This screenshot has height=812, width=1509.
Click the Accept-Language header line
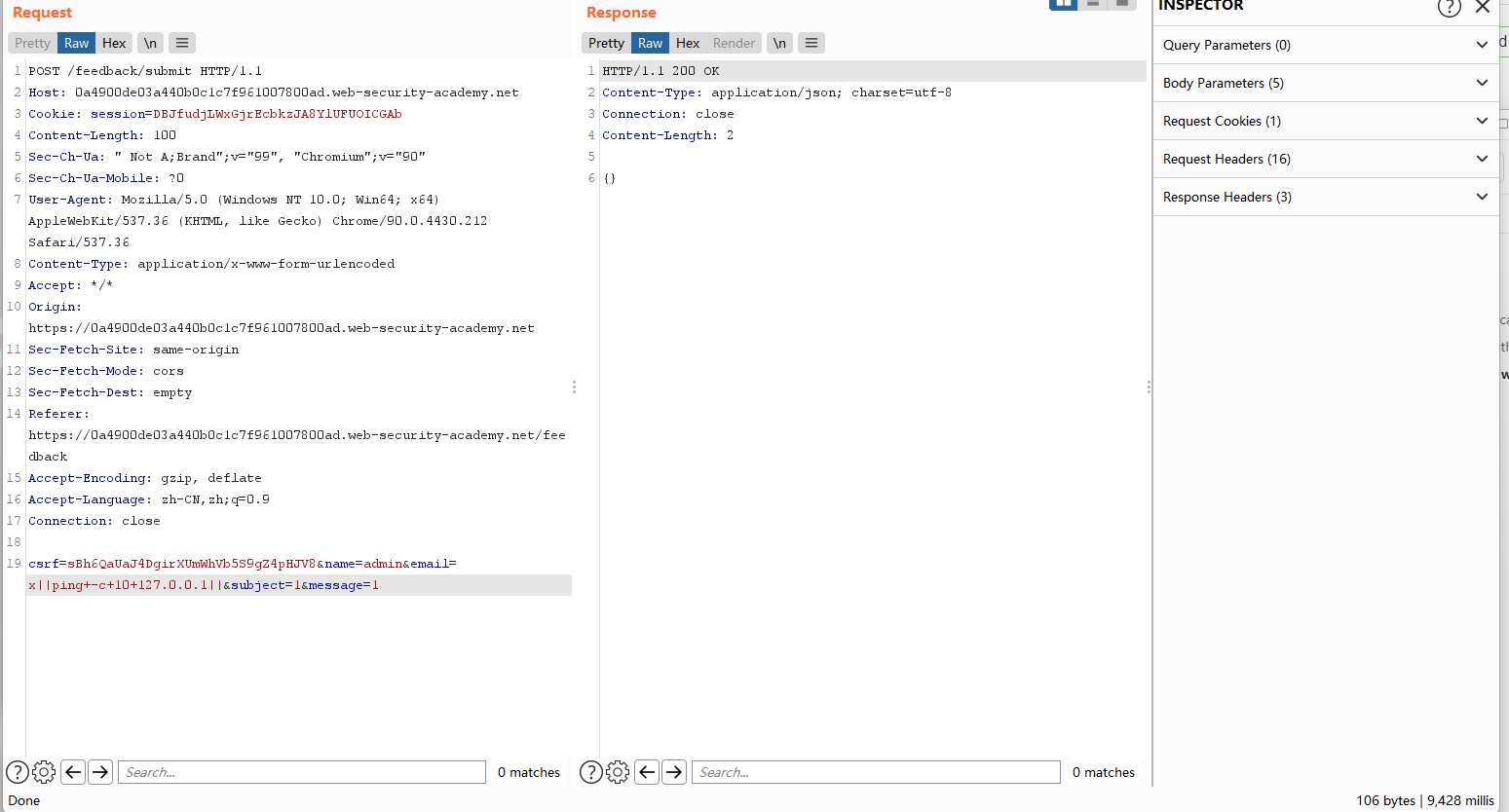point(149,499)
